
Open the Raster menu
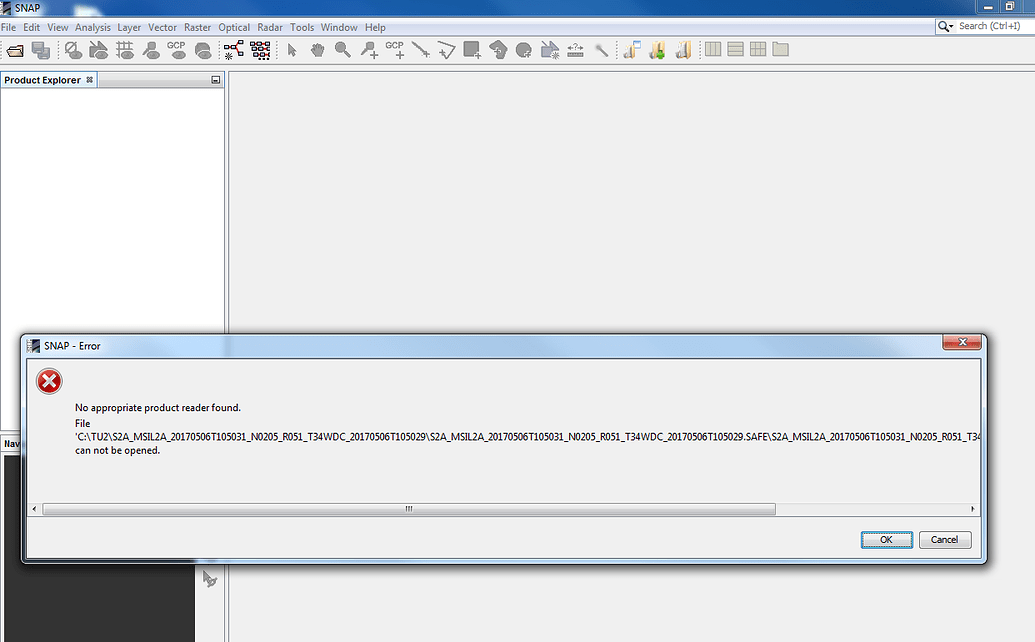click(x=197, y=27)
